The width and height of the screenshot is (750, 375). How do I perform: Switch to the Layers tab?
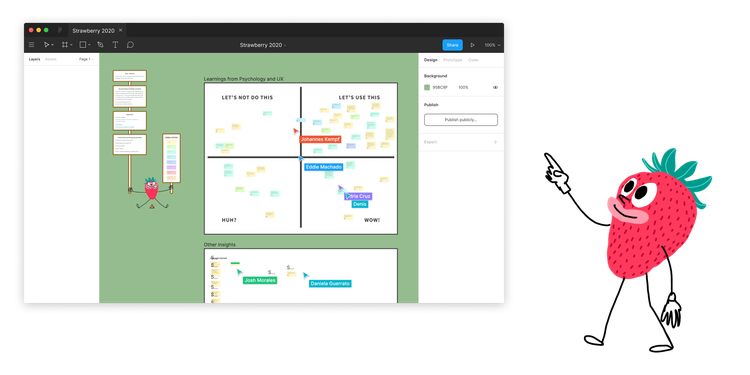[x=34, y=59]
